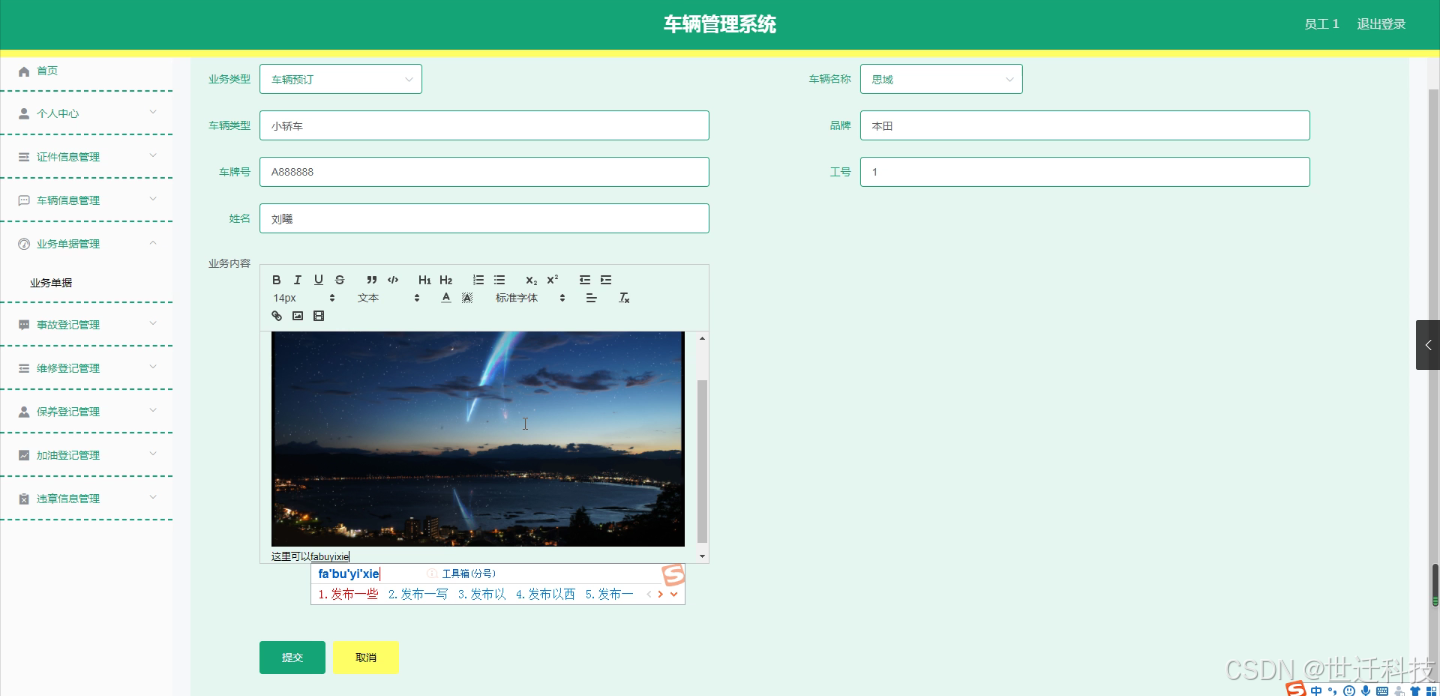The width and height of the screenshot is (1440, 696).
Task: Apply superscript formatting
Action: 552,279
